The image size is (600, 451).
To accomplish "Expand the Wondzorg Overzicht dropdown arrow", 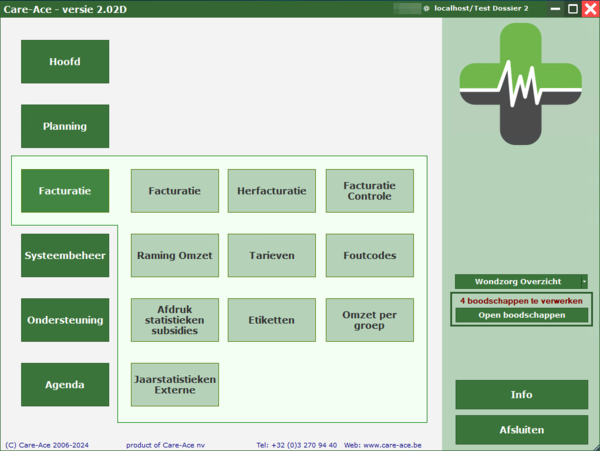I will click(584, 282).
